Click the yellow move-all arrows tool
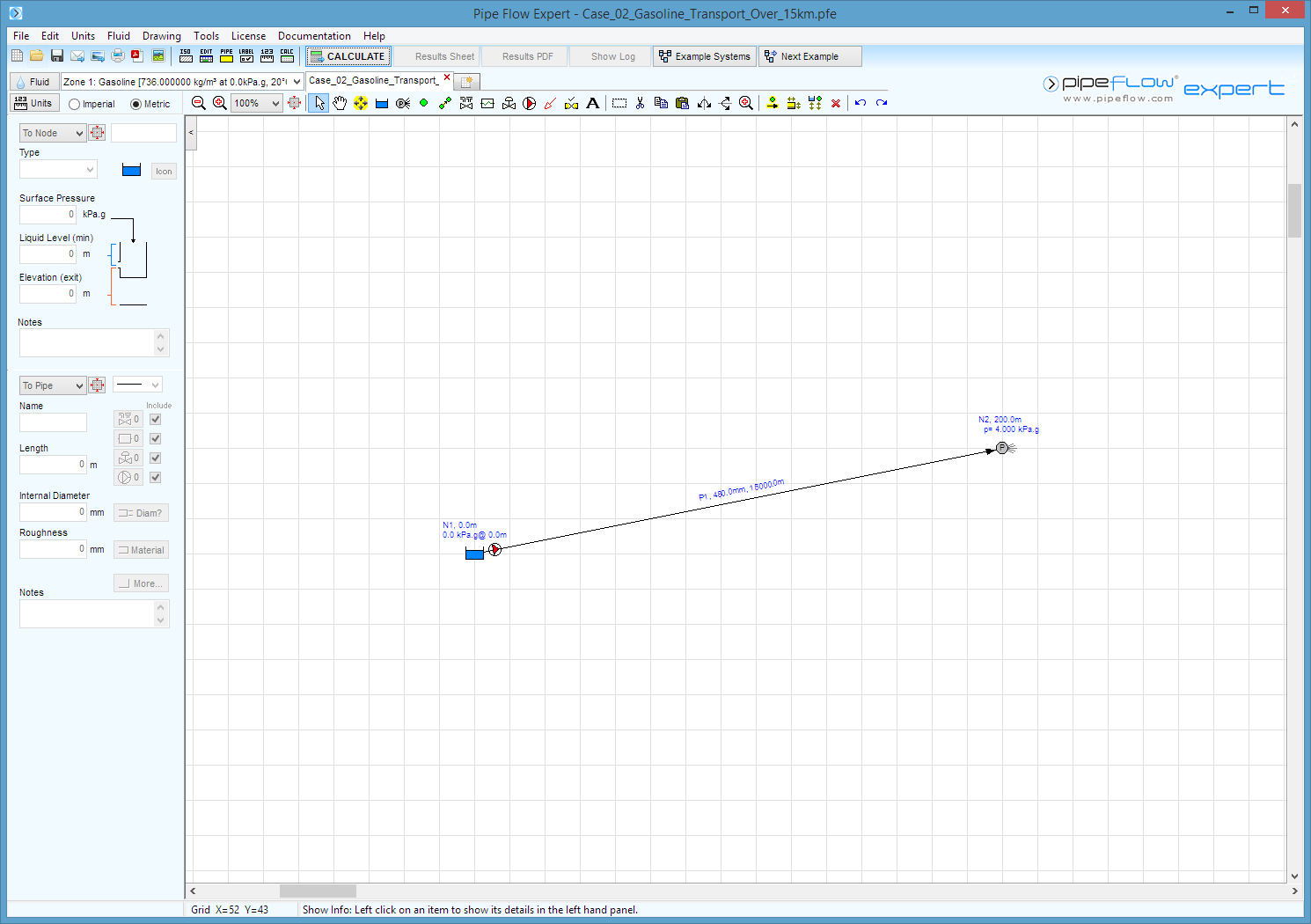 point(361,103)
